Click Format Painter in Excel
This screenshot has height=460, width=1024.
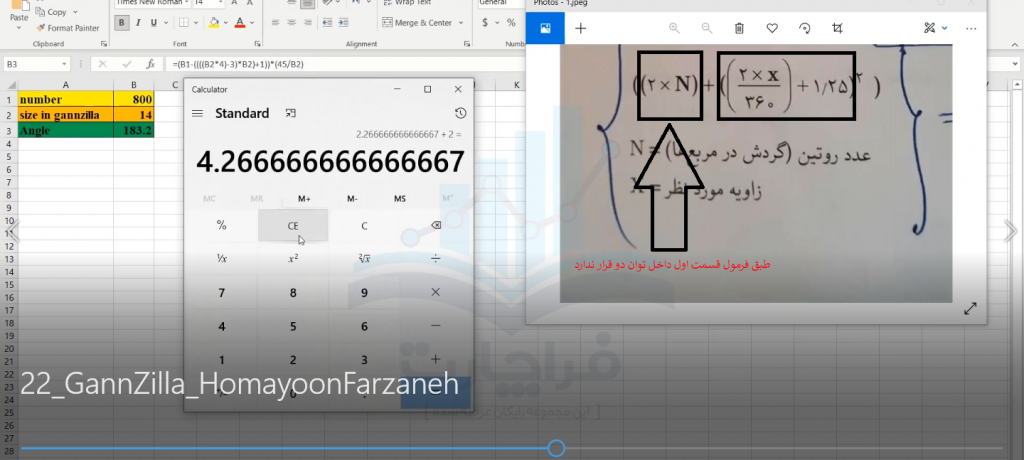(x=68, y=28)
